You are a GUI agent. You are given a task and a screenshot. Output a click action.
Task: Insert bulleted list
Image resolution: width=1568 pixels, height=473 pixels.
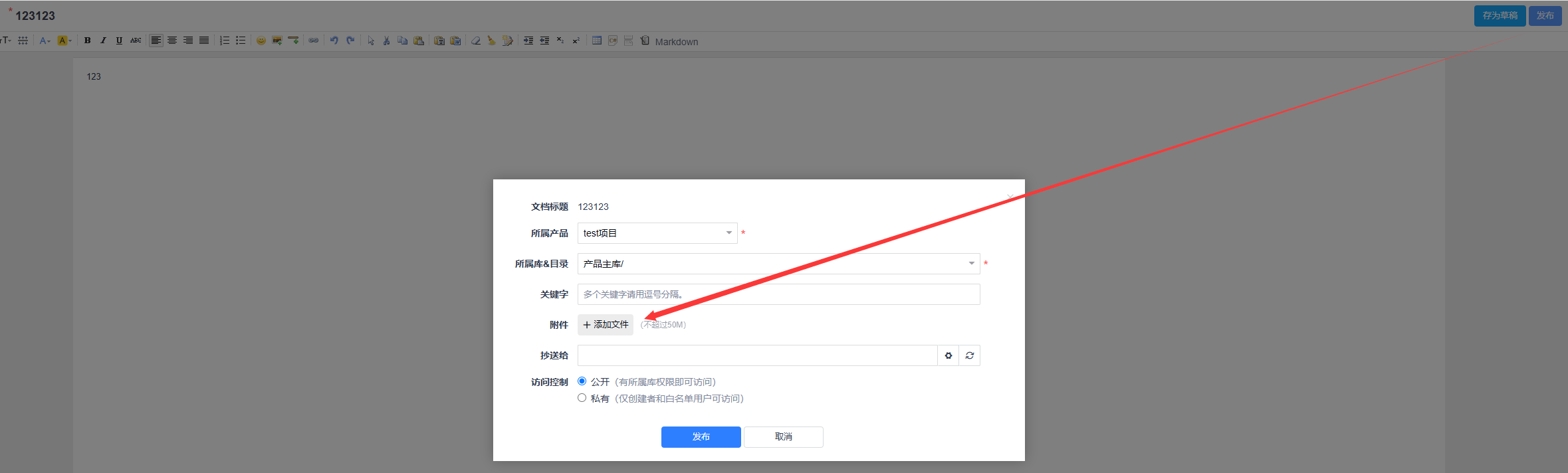tap(241, 41)
